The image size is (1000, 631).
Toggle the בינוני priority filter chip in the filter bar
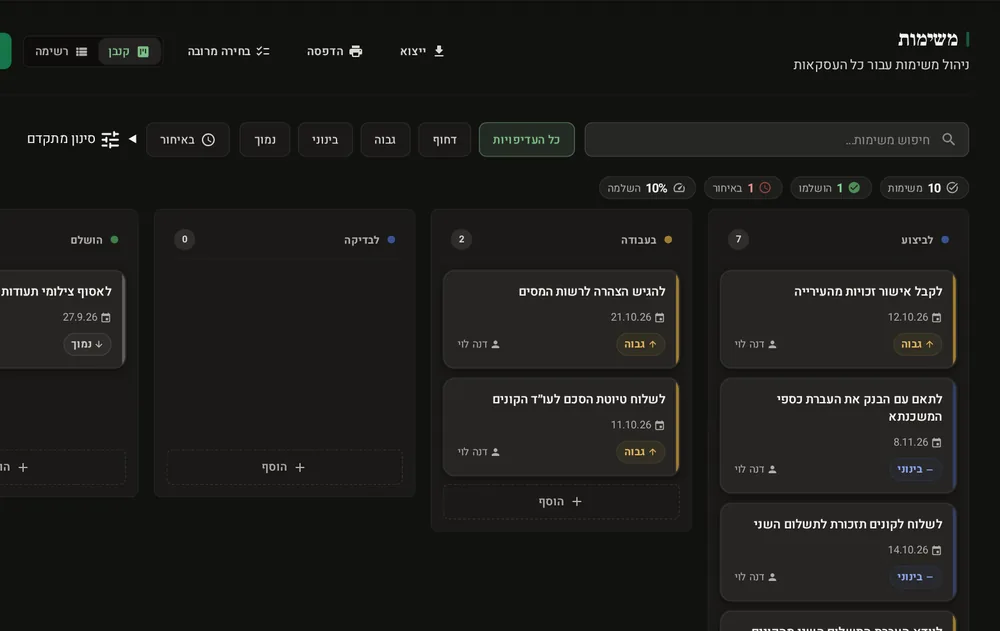pyautogui.click(x=325, y=140)
